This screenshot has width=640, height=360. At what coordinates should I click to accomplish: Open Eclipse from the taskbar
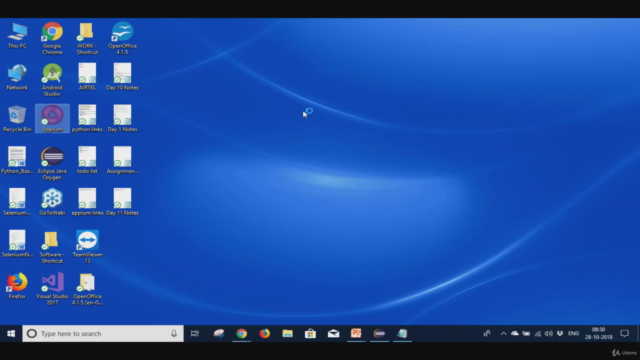pos(379,333)
